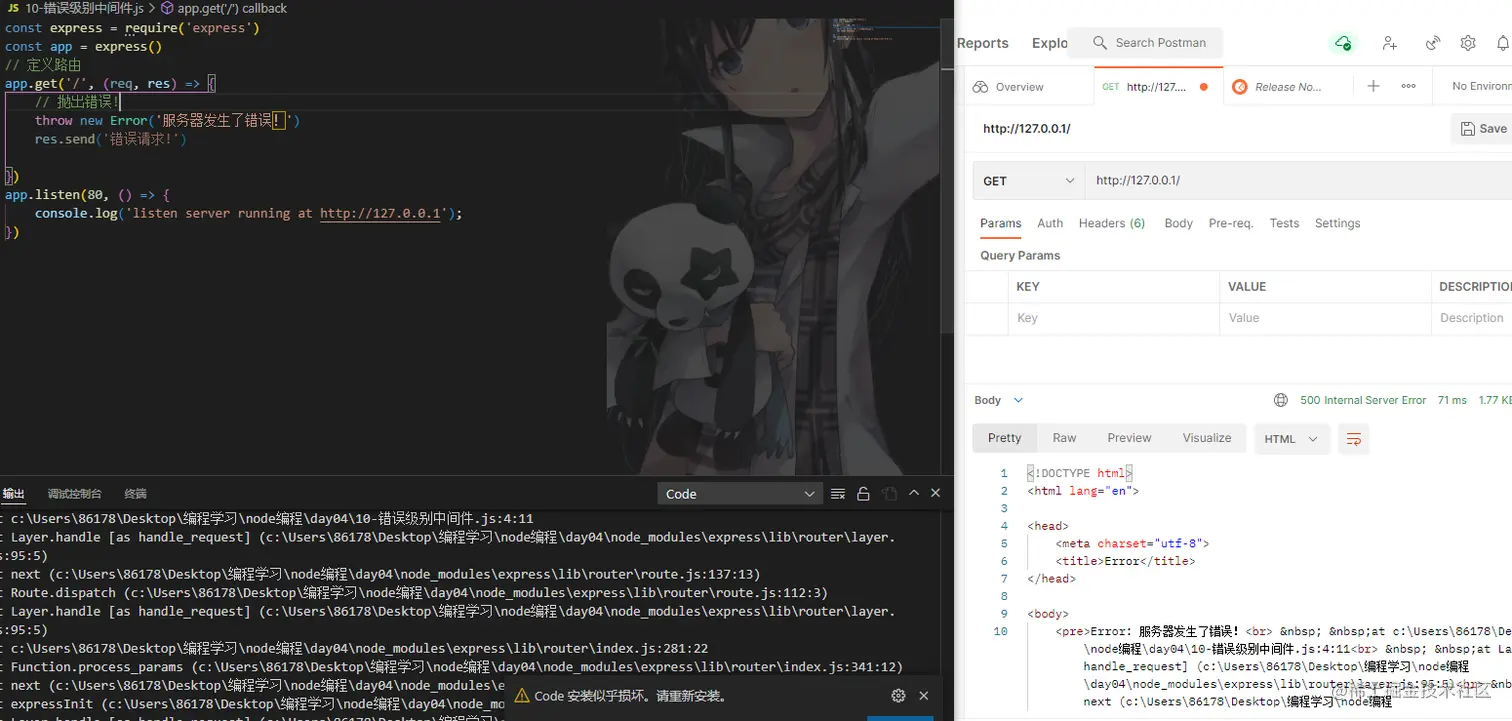This screenshot has width=1512, height=721.
Task: Click the Query Params heading
Action: (x=1020, y=255)
